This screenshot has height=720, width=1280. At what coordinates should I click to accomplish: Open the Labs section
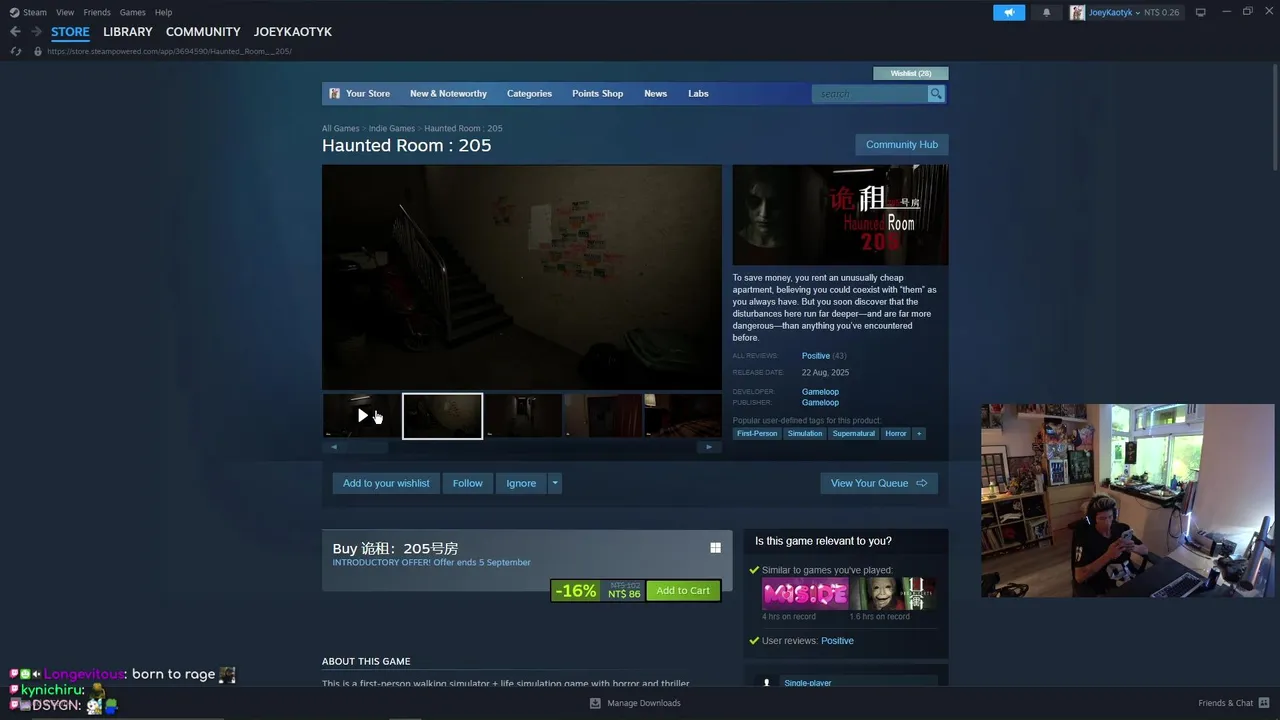click(698, 94)
